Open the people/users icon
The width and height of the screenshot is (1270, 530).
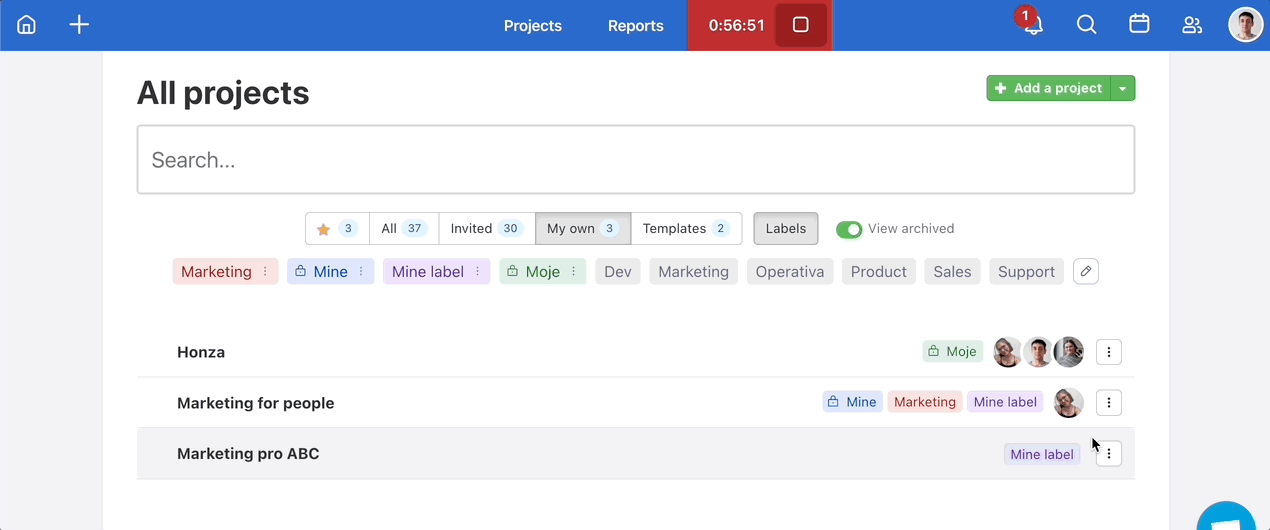coord(1192,25)
